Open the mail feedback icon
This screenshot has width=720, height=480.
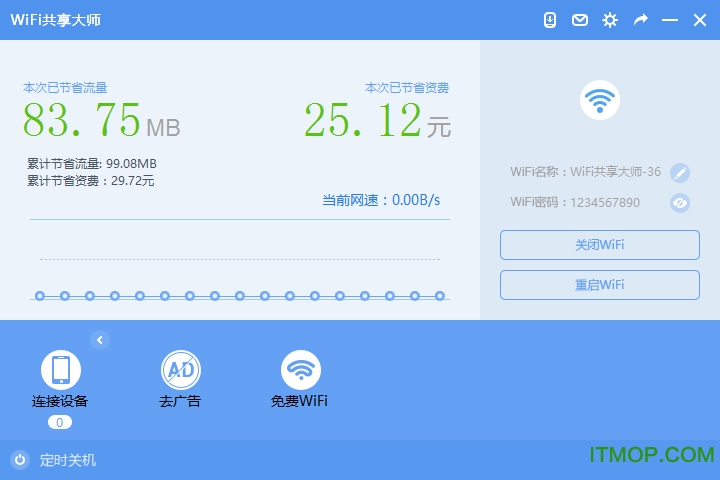tap(579, 20)
